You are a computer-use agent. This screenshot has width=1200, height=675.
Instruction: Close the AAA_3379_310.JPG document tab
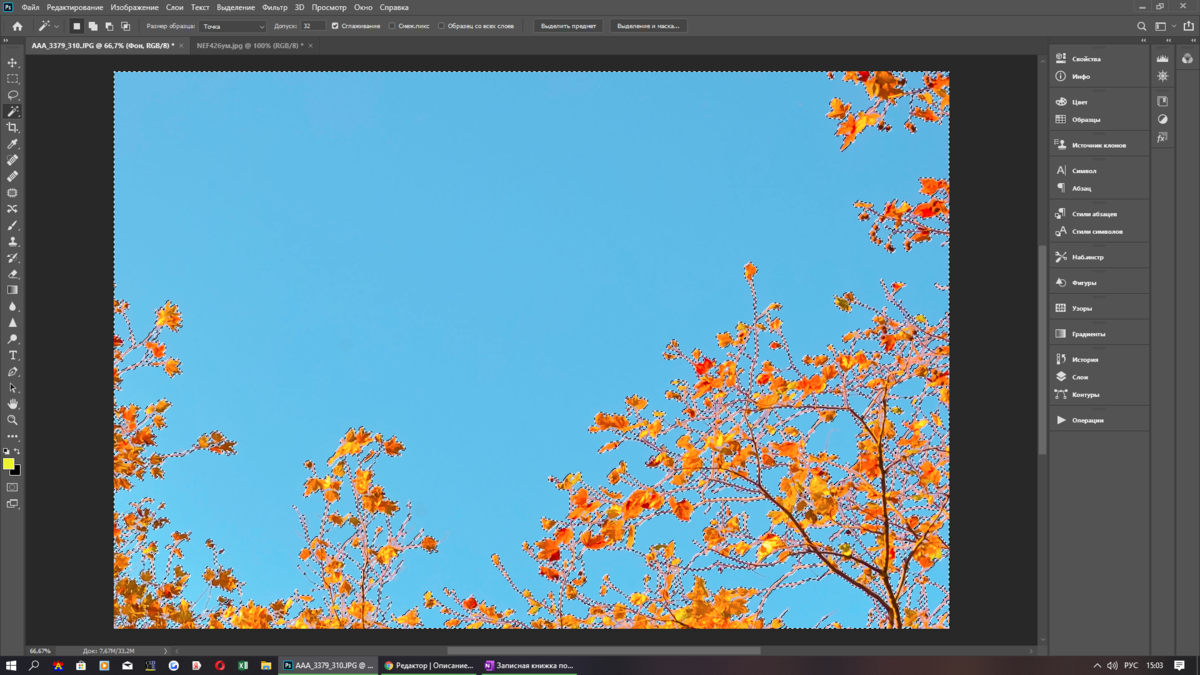click(181, 46)
